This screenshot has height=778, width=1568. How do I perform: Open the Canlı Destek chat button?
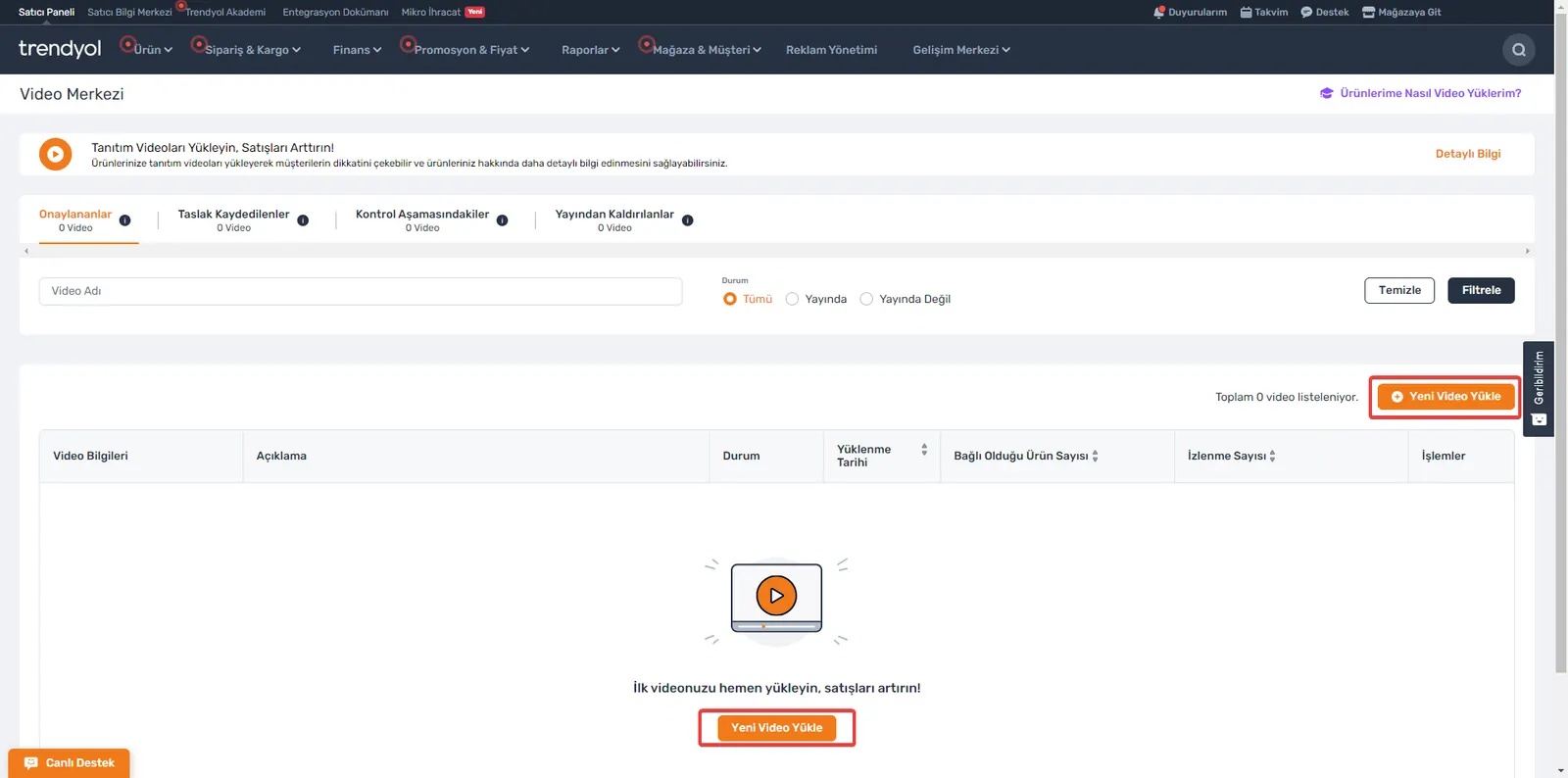click(x=69, y=763)
